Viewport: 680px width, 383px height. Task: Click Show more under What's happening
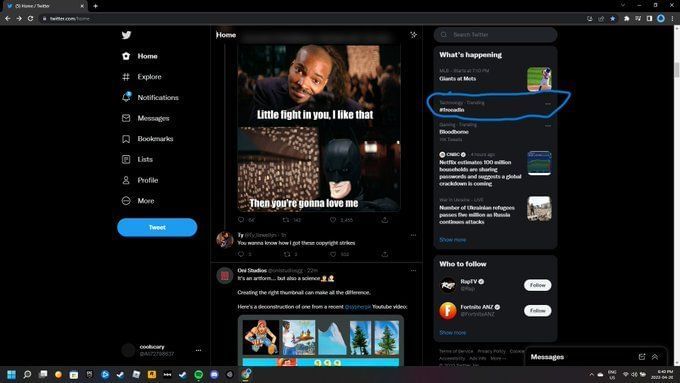pyautogui.click(x=452, y=239)
